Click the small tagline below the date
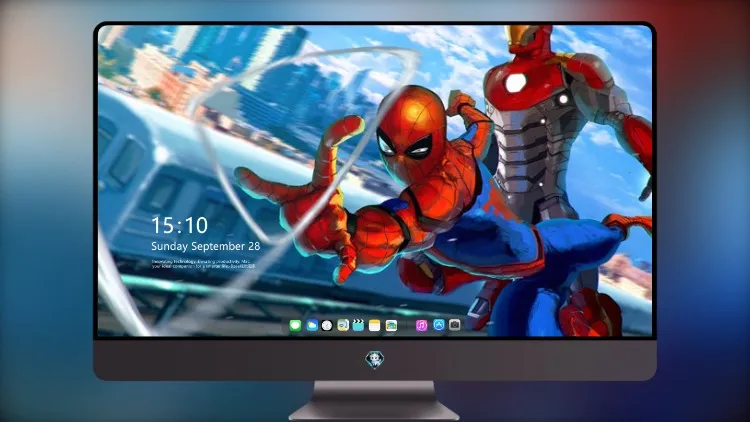Image resolution: width=750 pixels, height=422 pixels. click(203, 264)
